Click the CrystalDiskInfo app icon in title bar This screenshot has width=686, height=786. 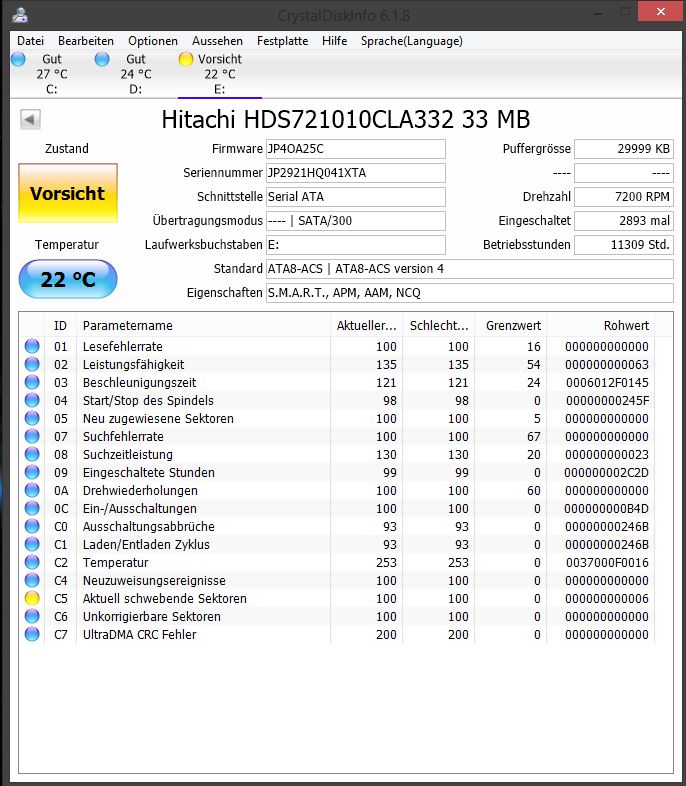(20, 15)
